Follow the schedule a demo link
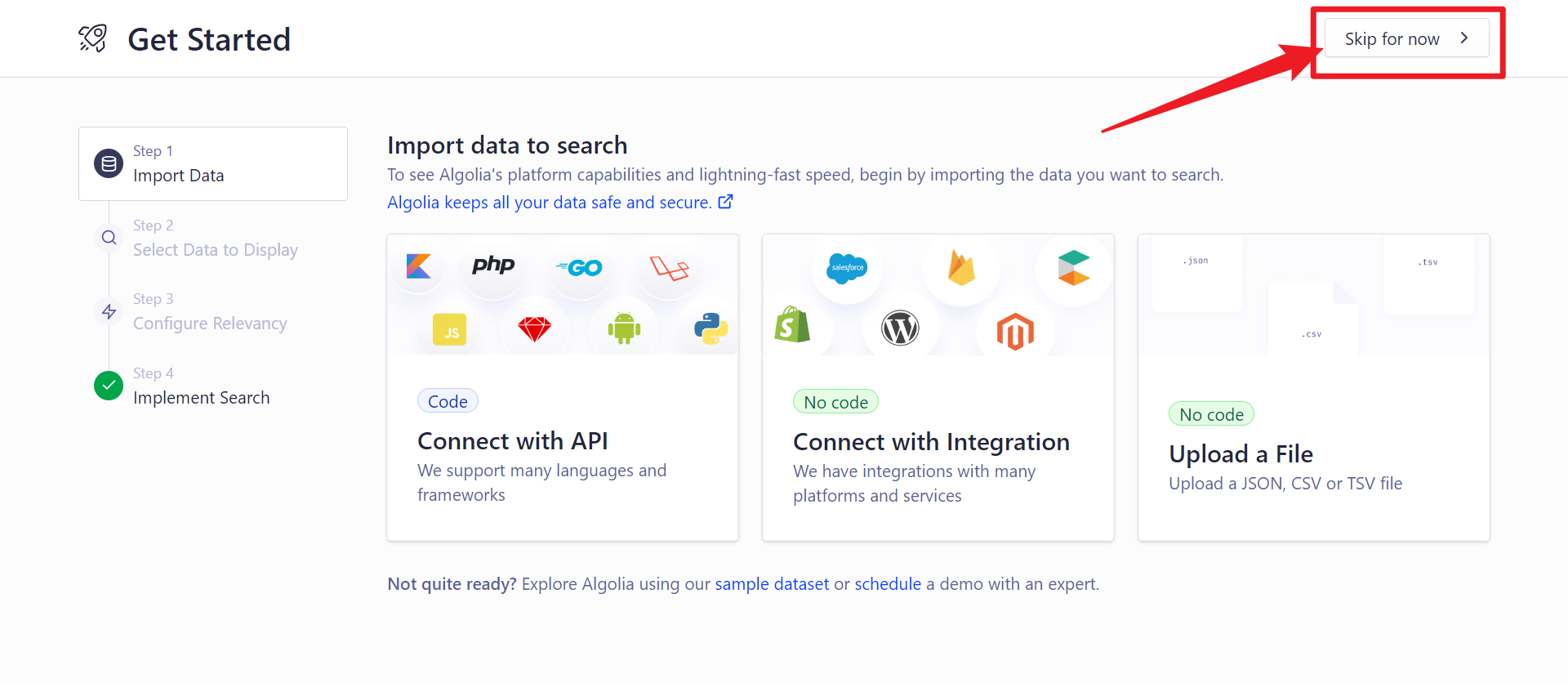The width and height of the screenshot is (1568, 683). click(888, 584)
